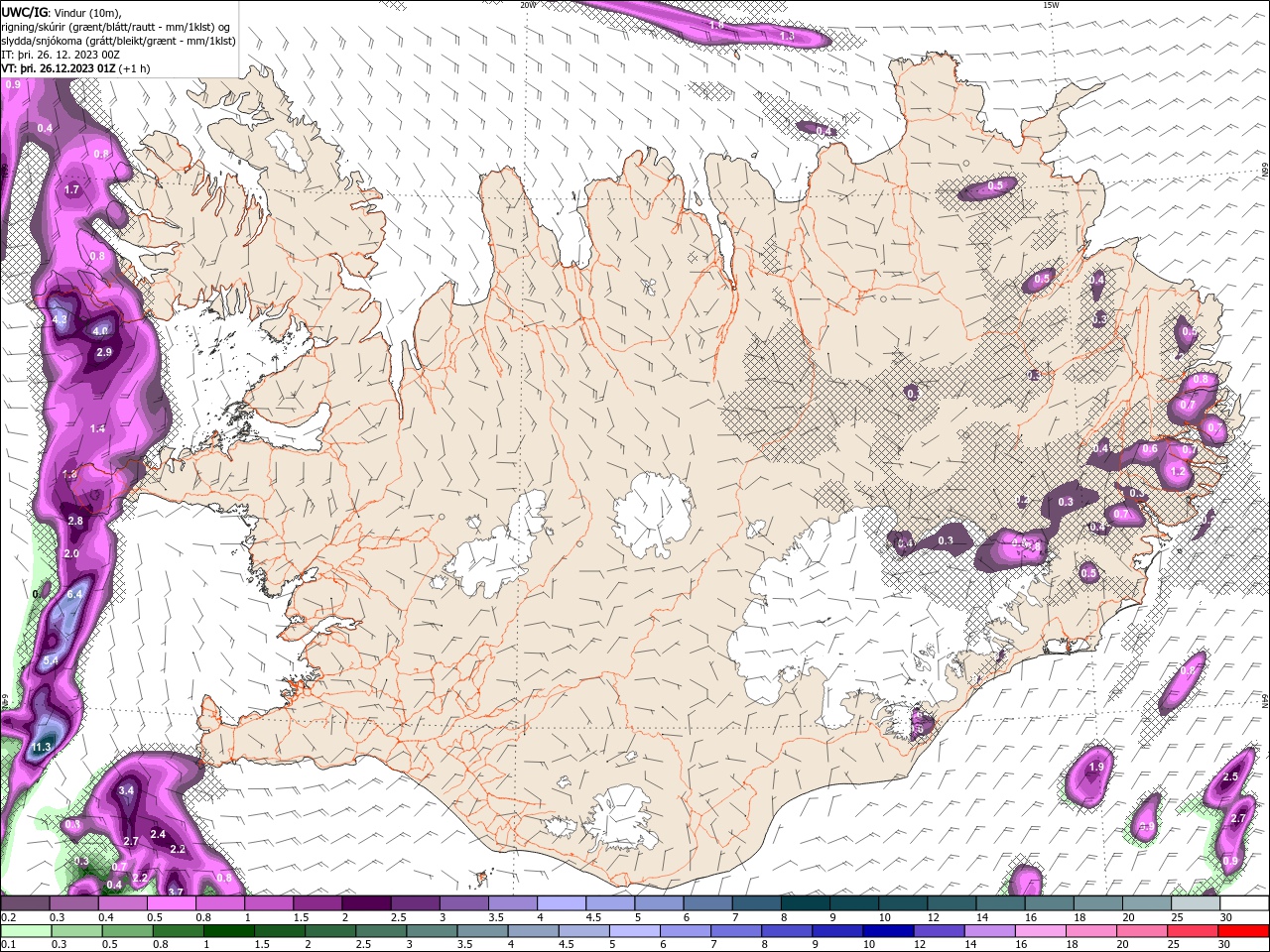Click the bright red 30 swatch in lower legend
This screenshot has width=1270, height=952.
[1245, 931]
